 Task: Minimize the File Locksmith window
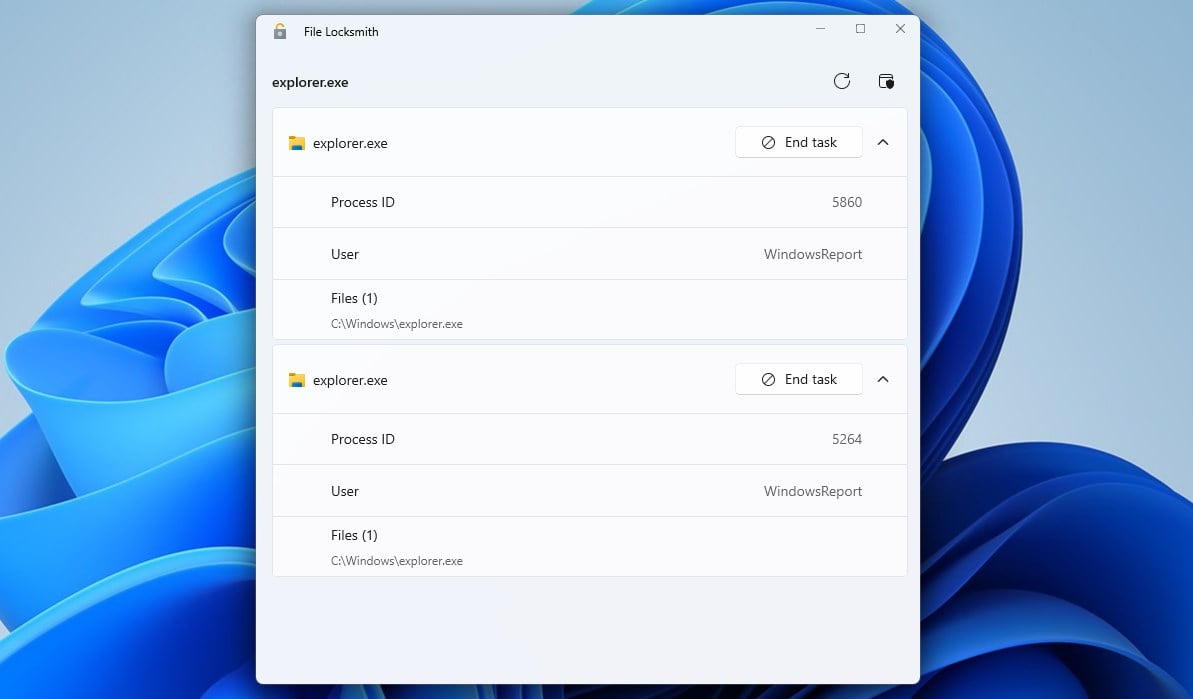(x=820, y=29)
